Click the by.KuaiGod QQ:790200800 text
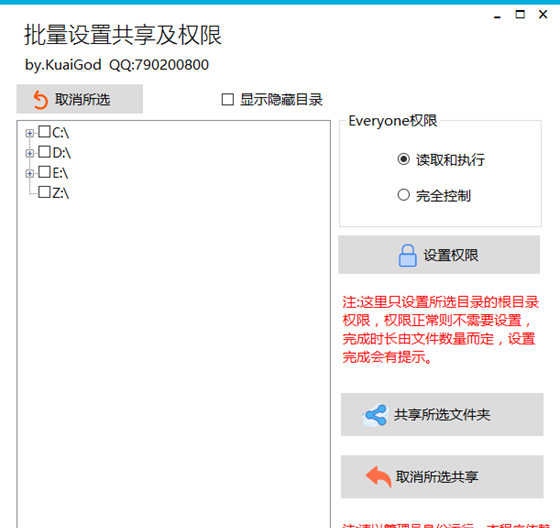 117,65
